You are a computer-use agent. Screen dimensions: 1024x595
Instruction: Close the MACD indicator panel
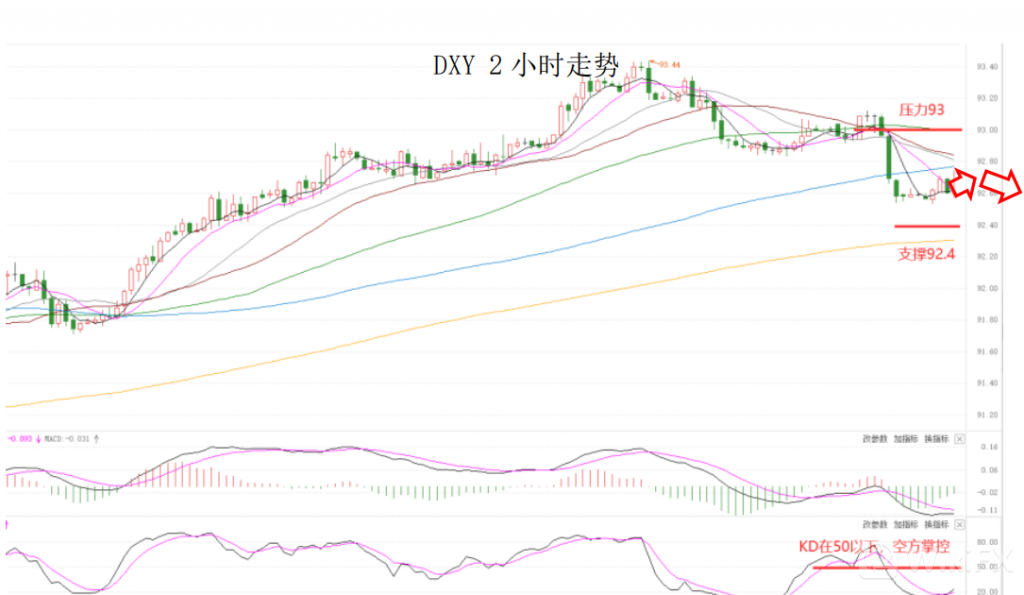(x=960, y=439)
